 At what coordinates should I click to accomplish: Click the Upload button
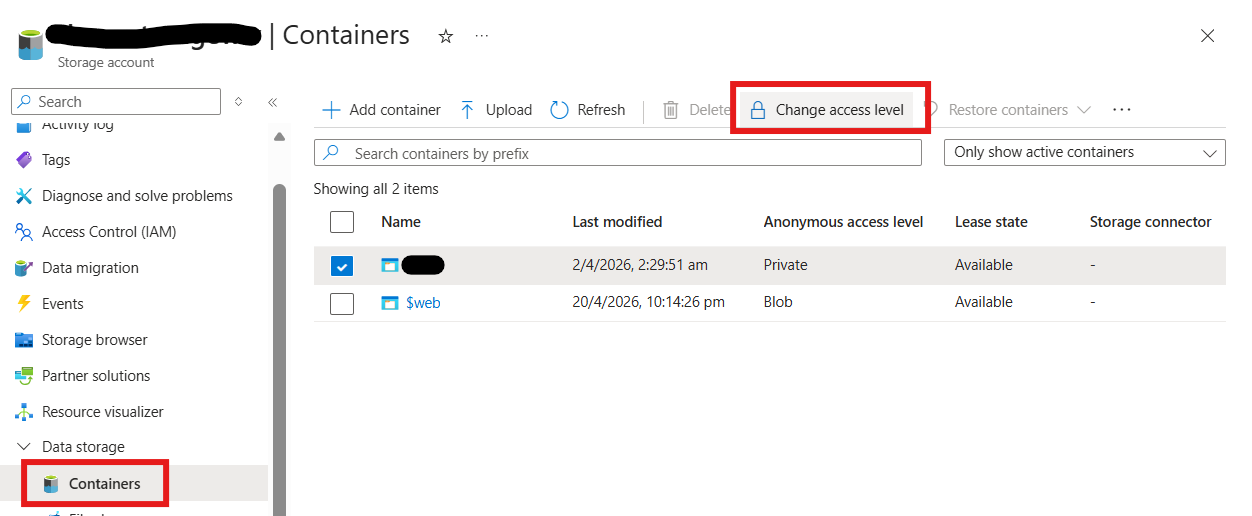tap(496, 110)
